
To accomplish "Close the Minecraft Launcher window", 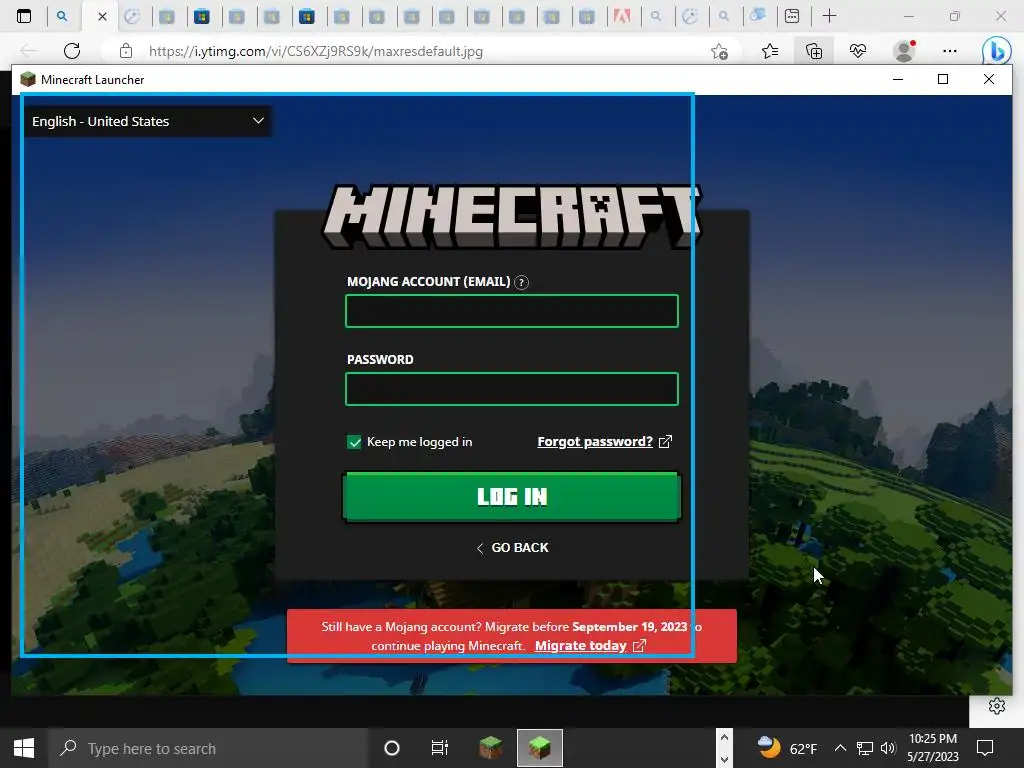I will (989, 80).
